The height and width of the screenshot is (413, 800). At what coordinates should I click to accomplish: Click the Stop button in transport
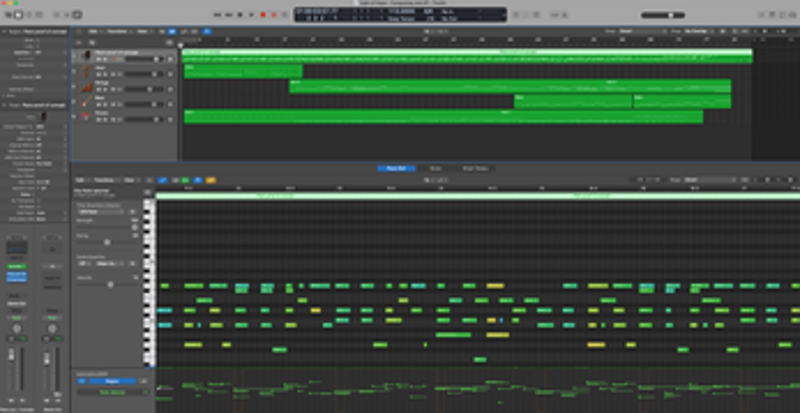[241, 15]
